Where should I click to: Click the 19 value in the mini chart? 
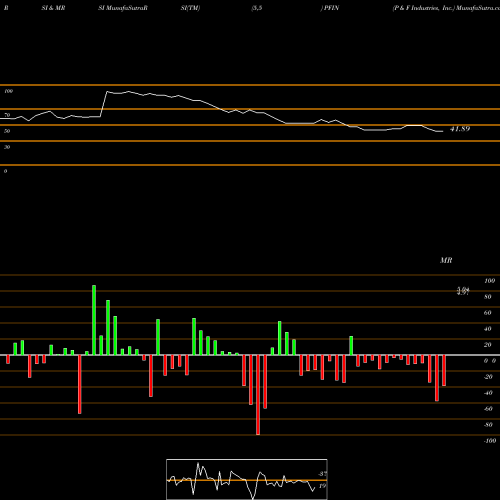pyautogui.click(x=322, y=486)
